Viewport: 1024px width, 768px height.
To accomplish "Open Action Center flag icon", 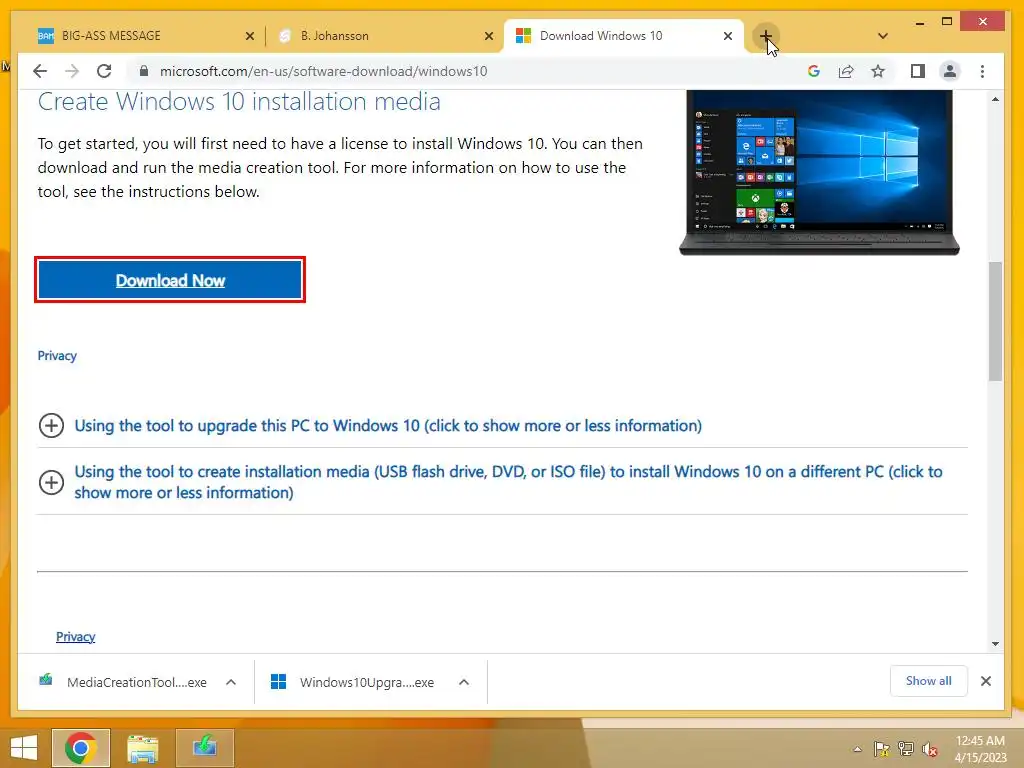I will tap(882, 749).
